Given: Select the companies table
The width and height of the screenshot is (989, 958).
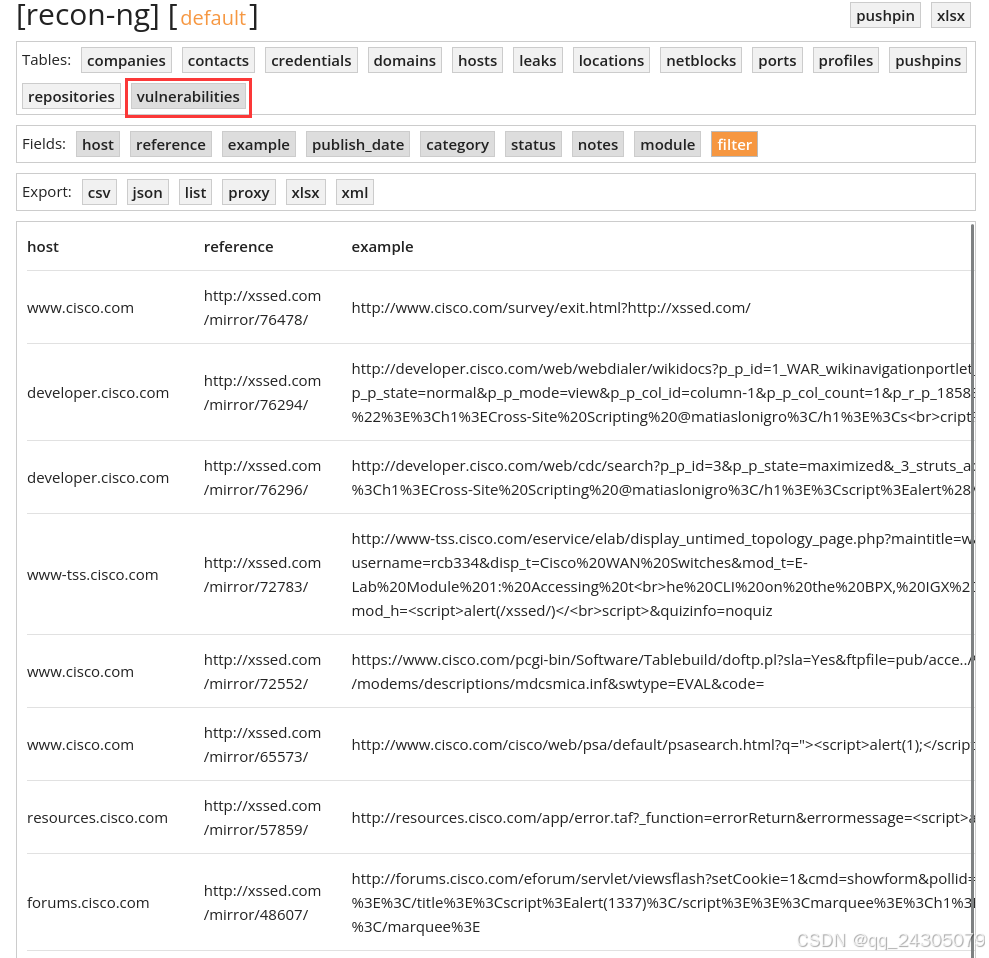Looking at the screenshot, I should tap(126, 61).
